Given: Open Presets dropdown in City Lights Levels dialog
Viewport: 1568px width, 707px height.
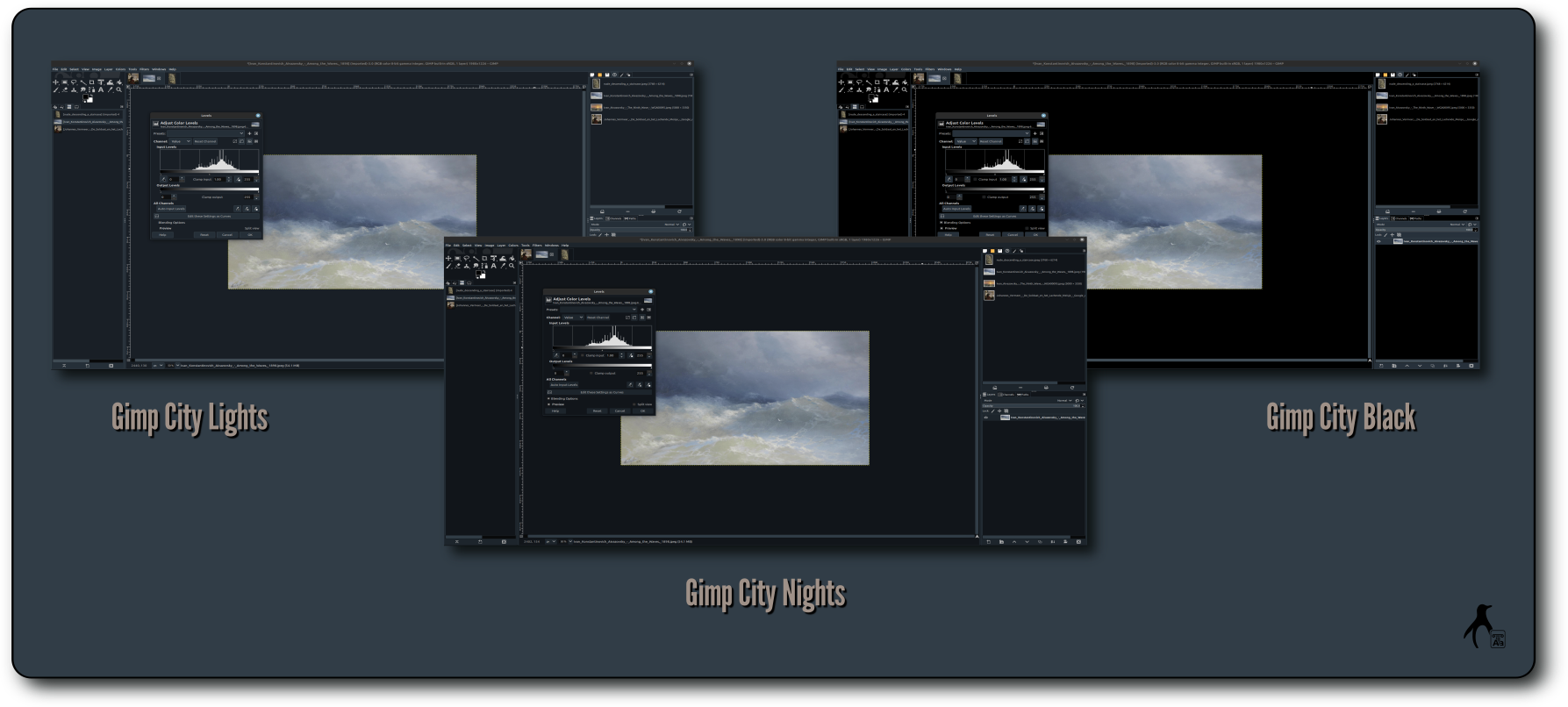Looking at the screenshot, I should 205,133.
